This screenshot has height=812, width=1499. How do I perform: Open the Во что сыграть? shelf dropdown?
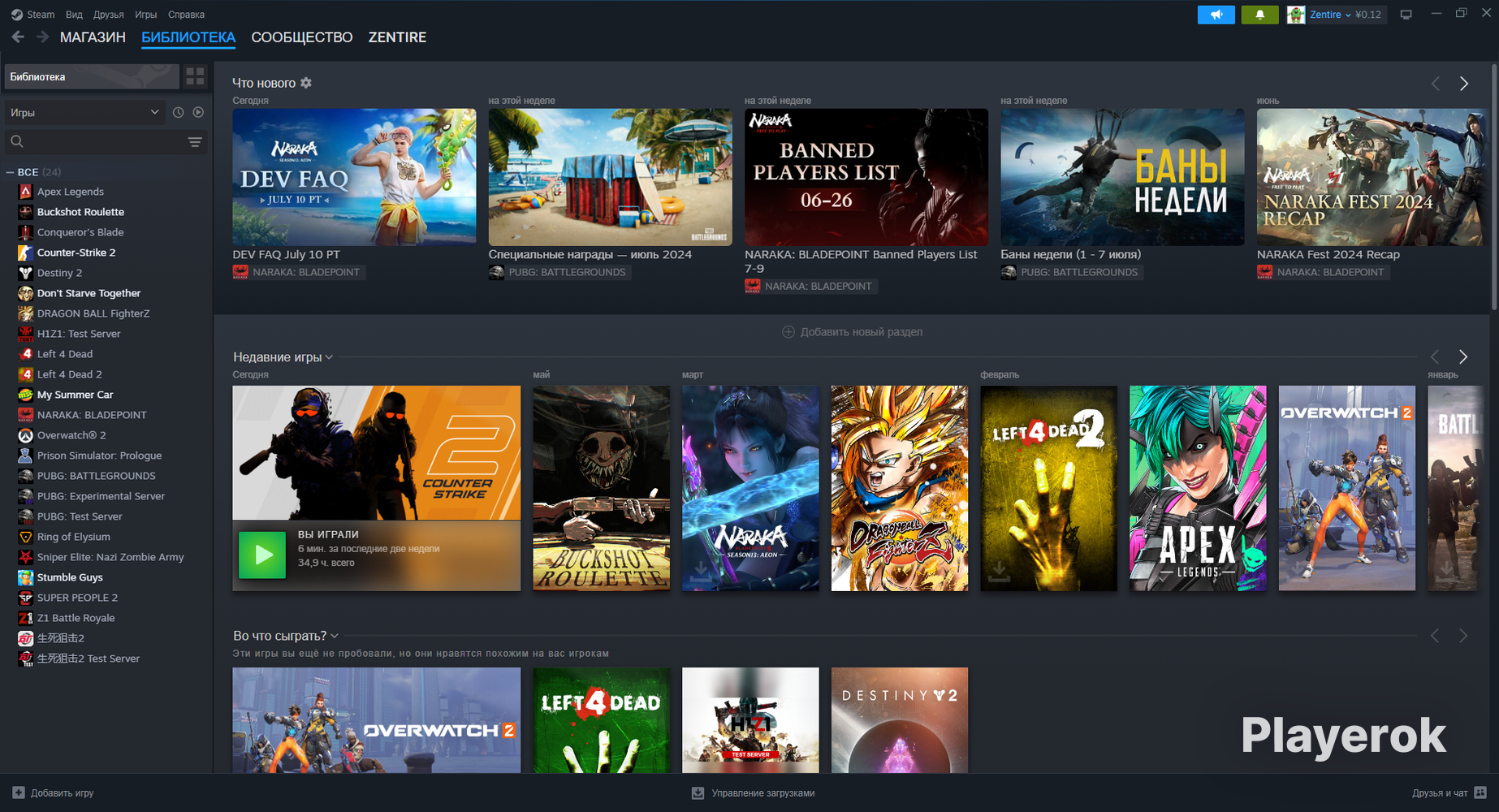click(x=335, y=636)
